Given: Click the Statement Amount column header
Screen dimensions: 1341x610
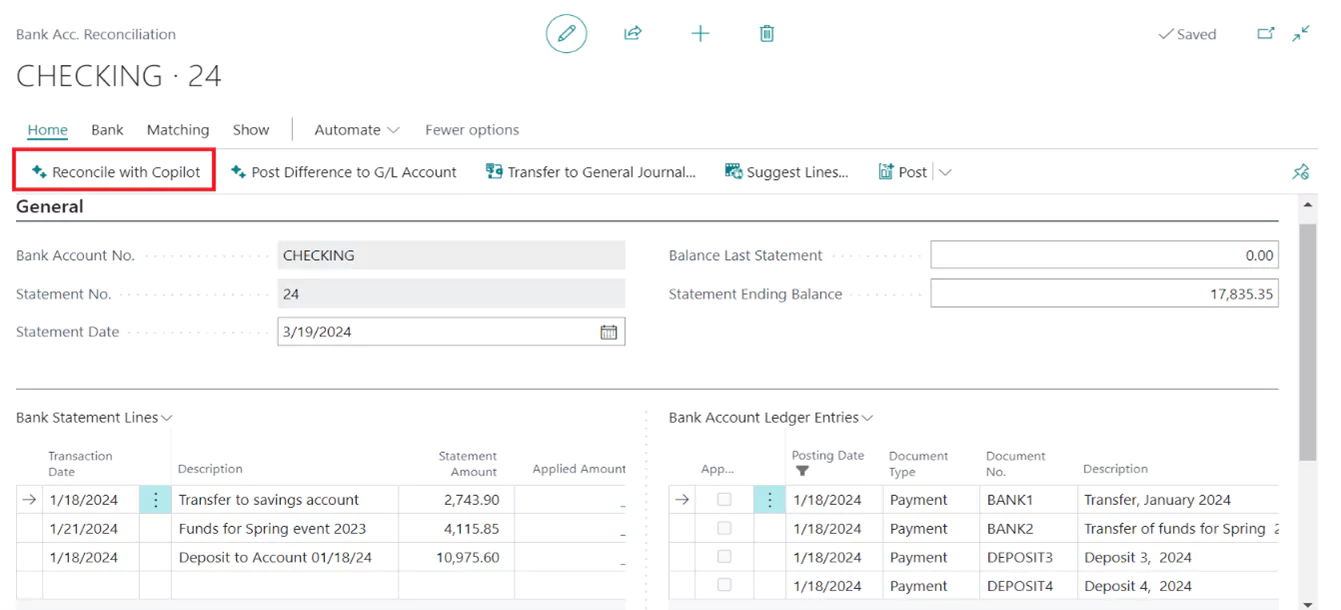Looking at the screenshot, I should click(467, 463).
